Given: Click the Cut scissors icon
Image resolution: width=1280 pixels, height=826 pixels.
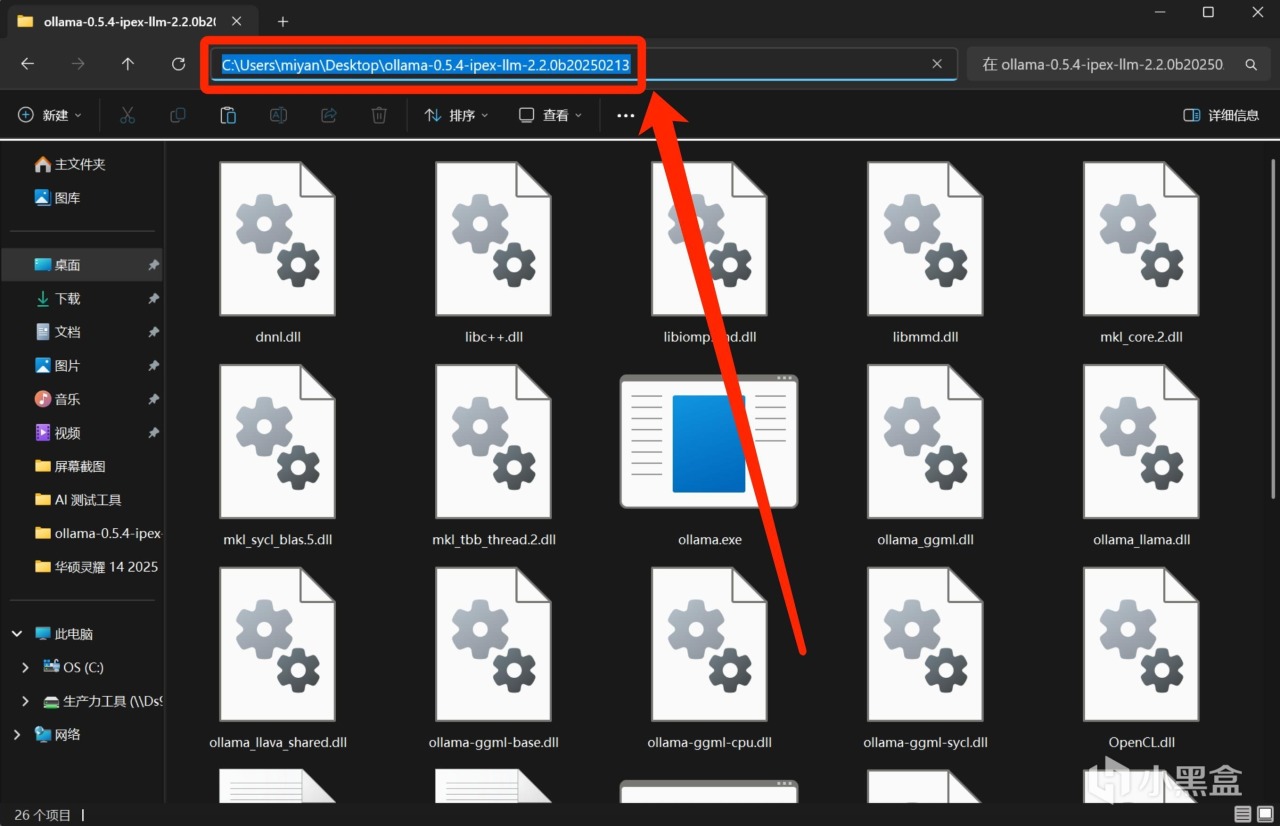Looking at the screenshot, I should pyautogui.click(x=127, y=115).
